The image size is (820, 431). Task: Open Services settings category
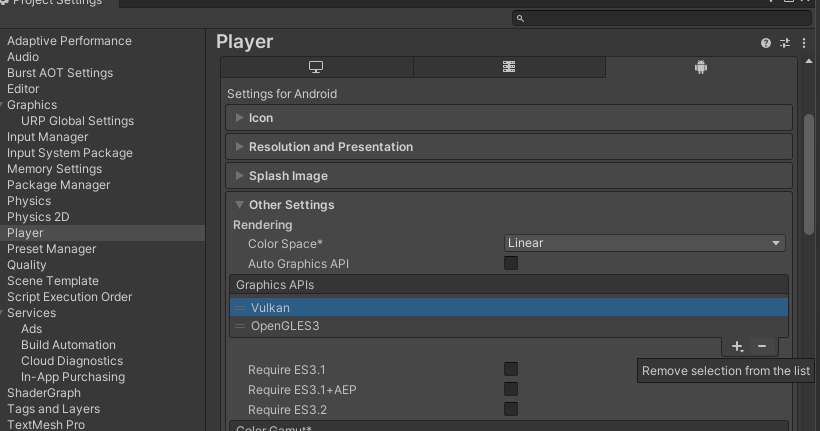(31, 313)
